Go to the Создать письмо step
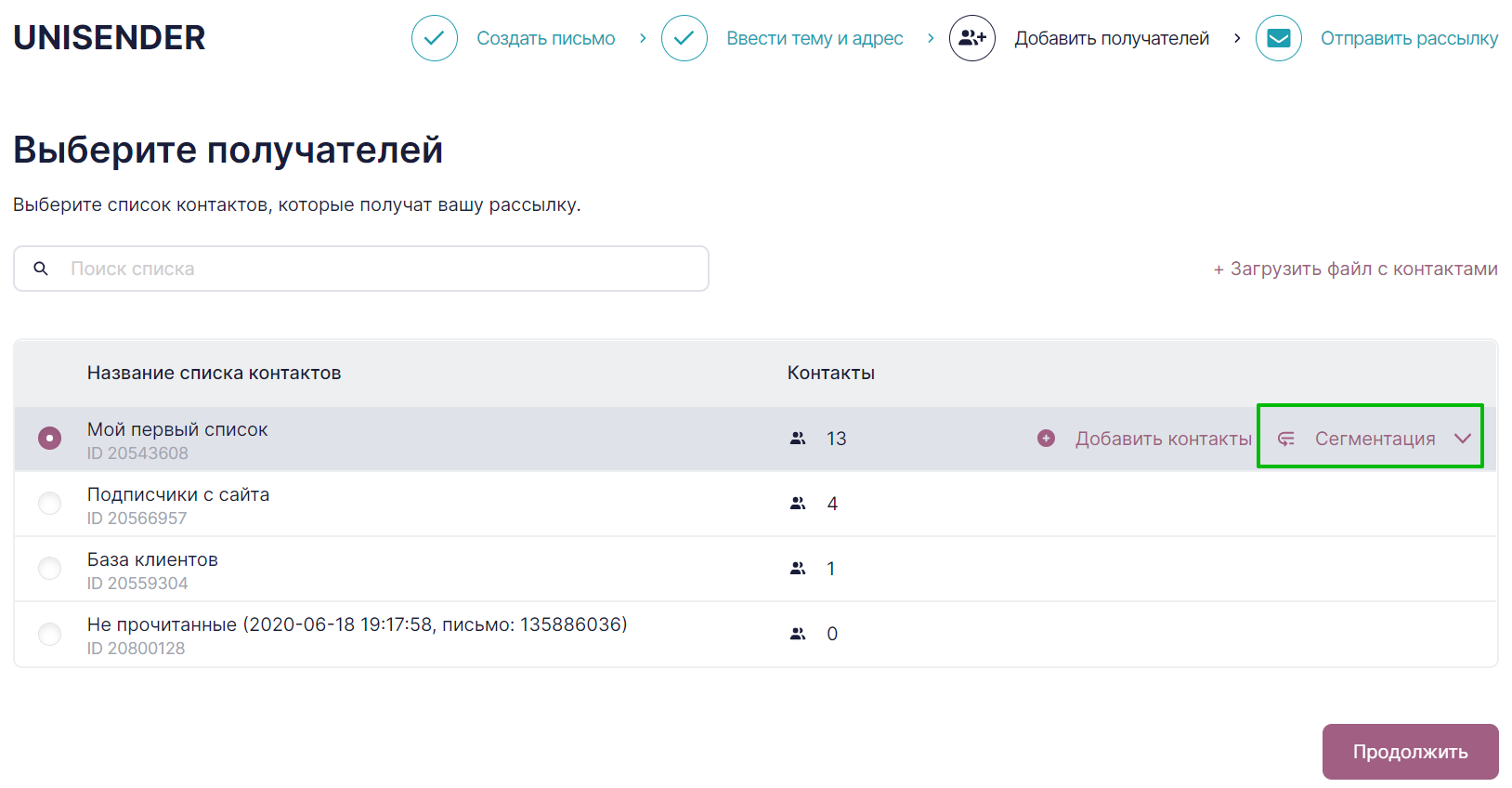 [546, 38]
